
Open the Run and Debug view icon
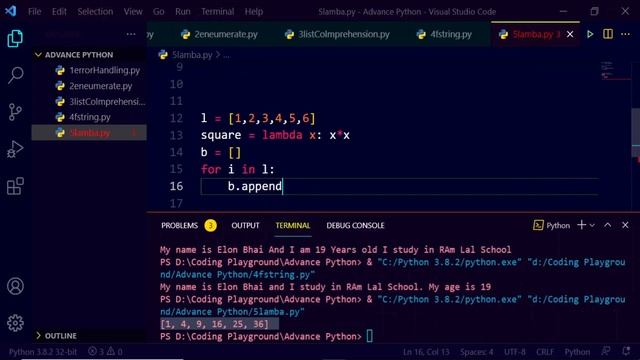click(x=15, y=149)
